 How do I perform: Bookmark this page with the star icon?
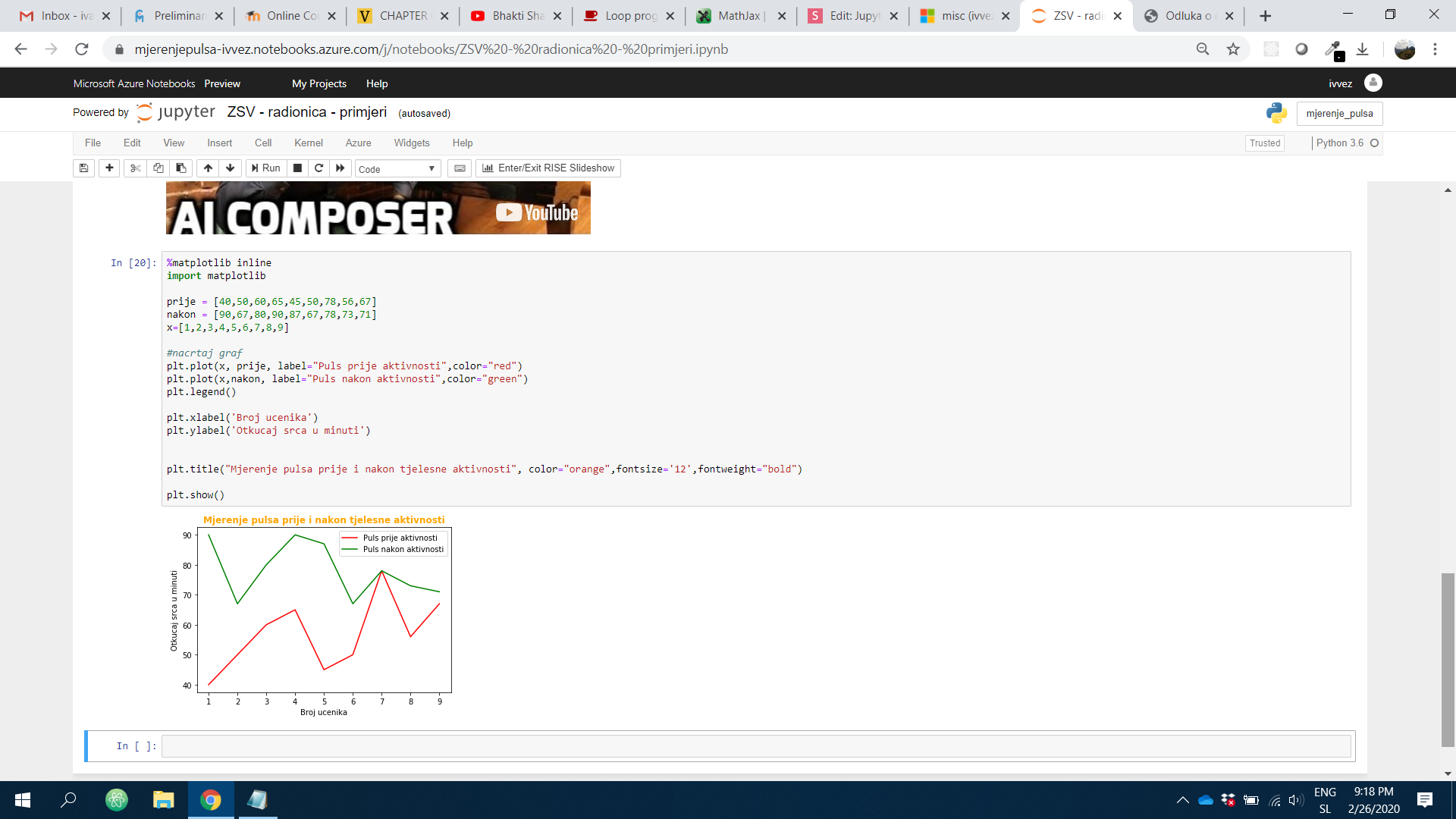1233,49
